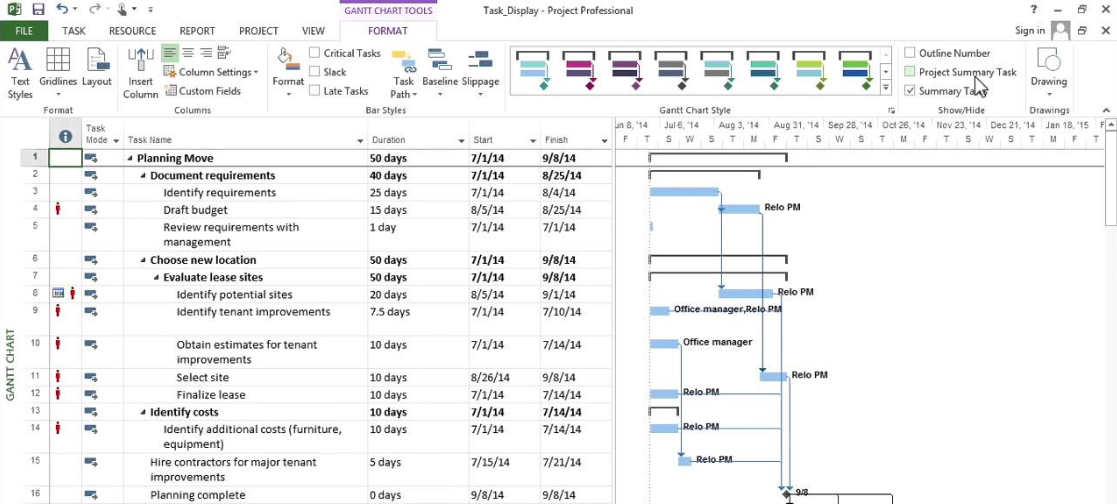Open the Start column filter dropdown
The height and width of the screenshot is (504, 1117).
pos(533,141)
